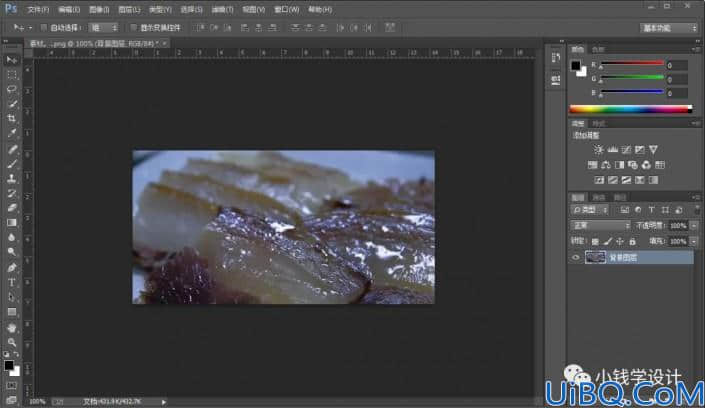705x408 pixels.
Task: Open the collapsed Properties panel icon
Action: coord(556,80)
